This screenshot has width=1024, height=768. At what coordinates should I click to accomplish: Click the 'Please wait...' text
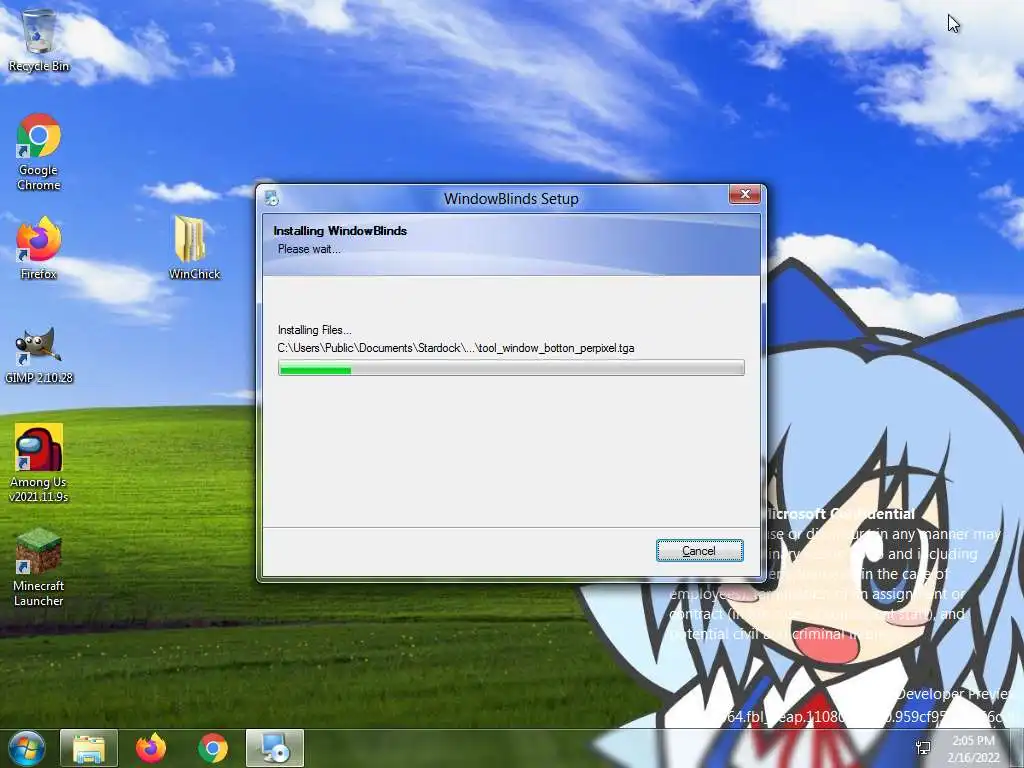tap(309, 249)
